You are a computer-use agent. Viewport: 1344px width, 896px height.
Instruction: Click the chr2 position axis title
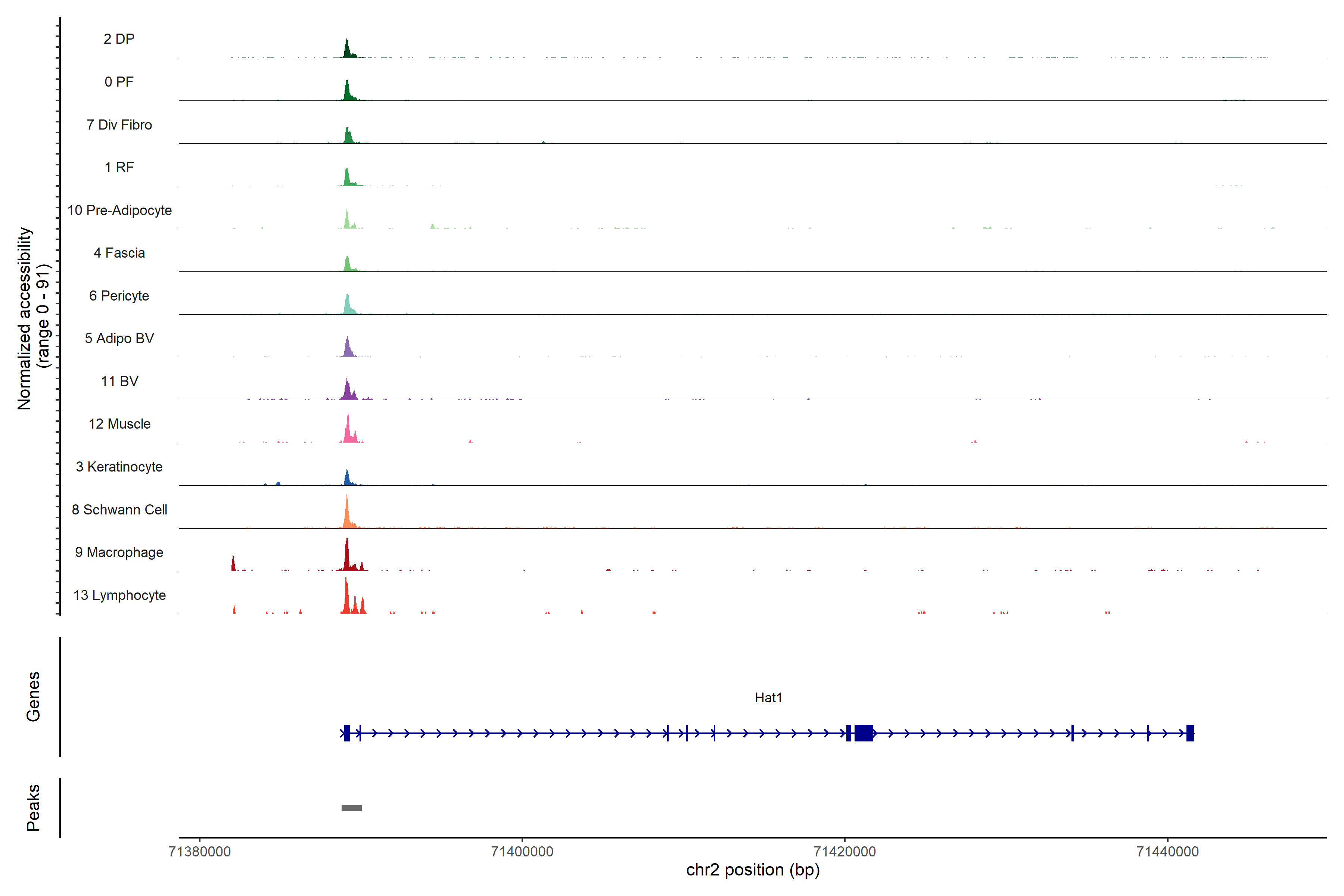click(x=753, y=870)
